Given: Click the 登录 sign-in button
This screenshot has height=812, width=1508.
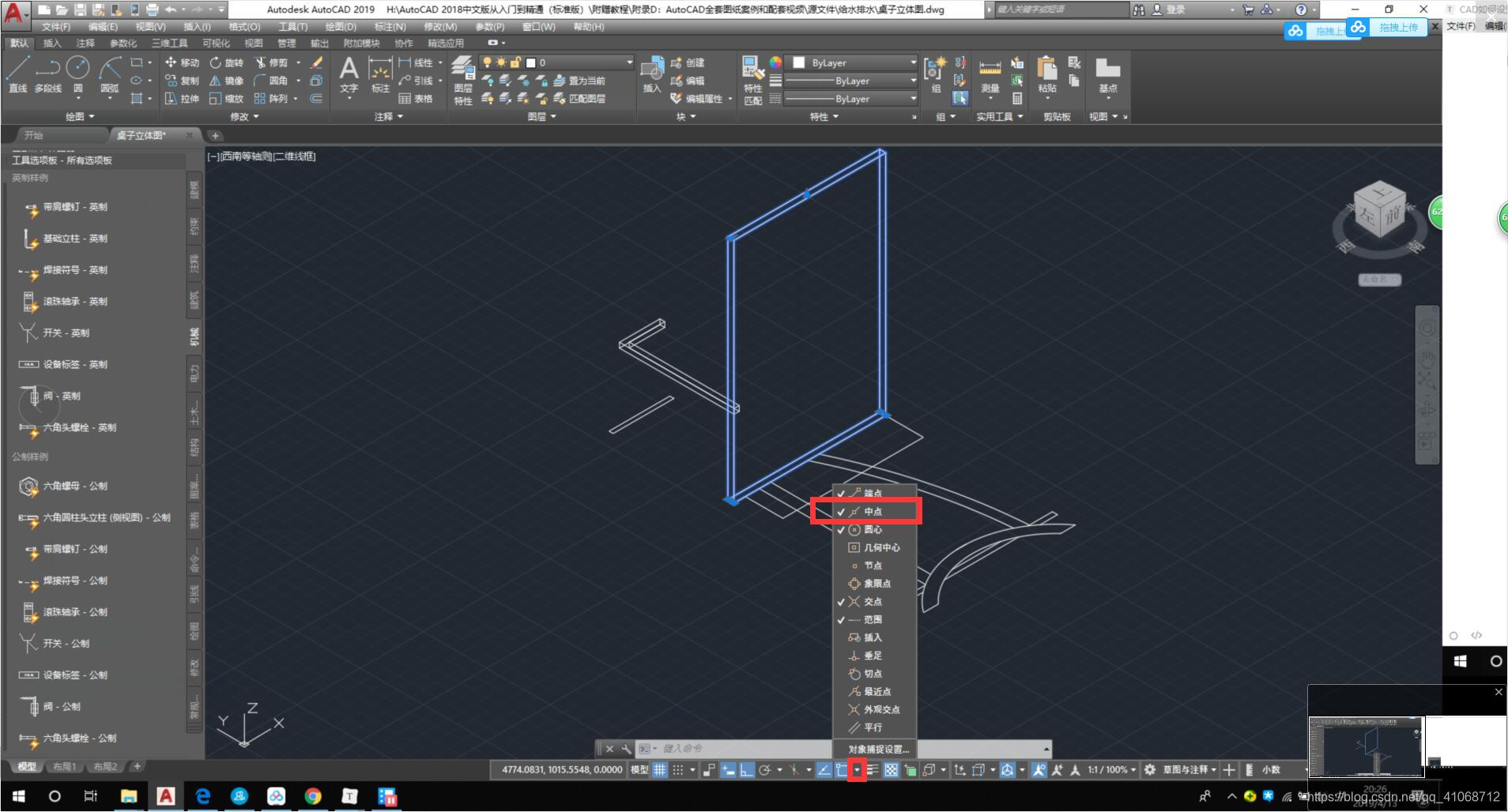Looking at the screenshot, I should (x=1168, y=9).
